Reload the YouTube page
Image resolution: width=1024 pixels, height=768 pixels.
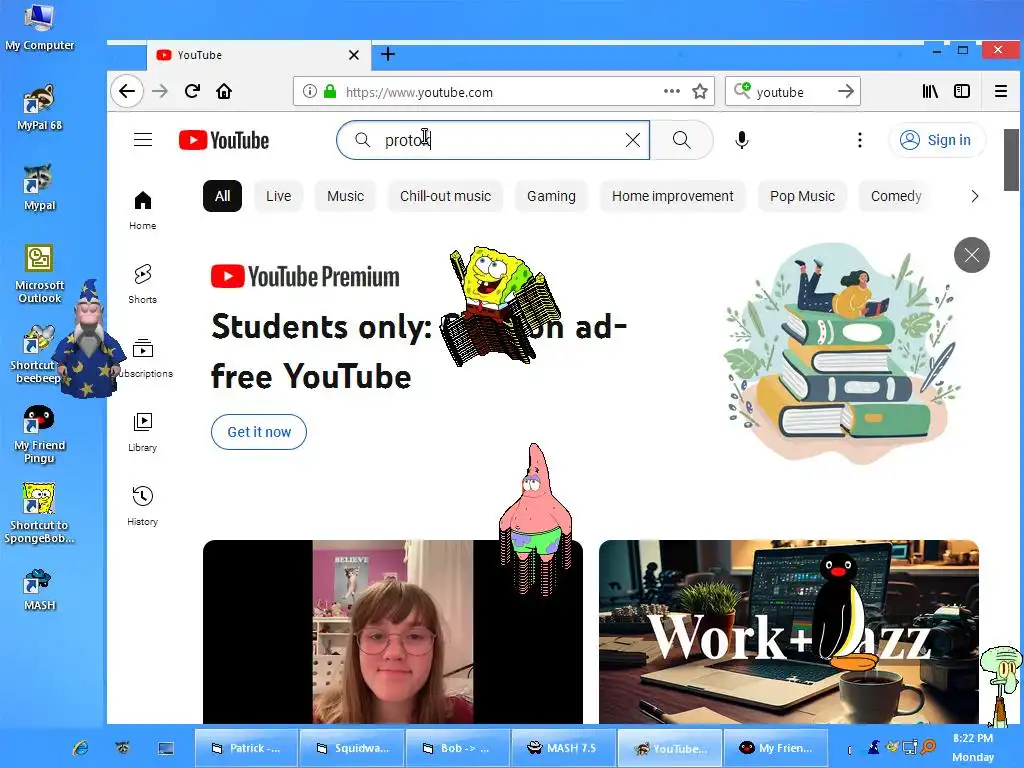click(x=192, y=91)
